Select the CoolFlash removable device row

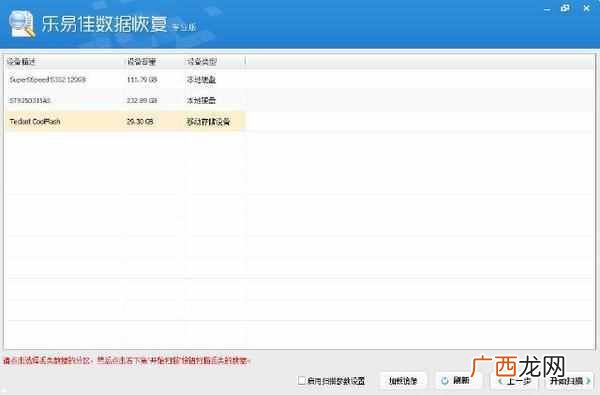pos(126,122)
